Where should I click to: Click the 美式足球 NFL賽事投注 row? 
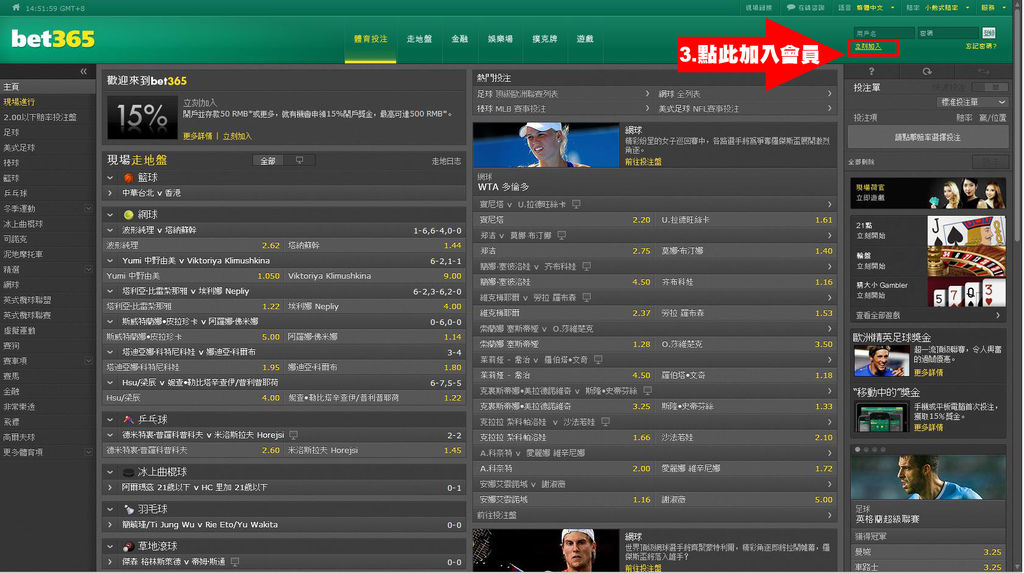[745, 109]
